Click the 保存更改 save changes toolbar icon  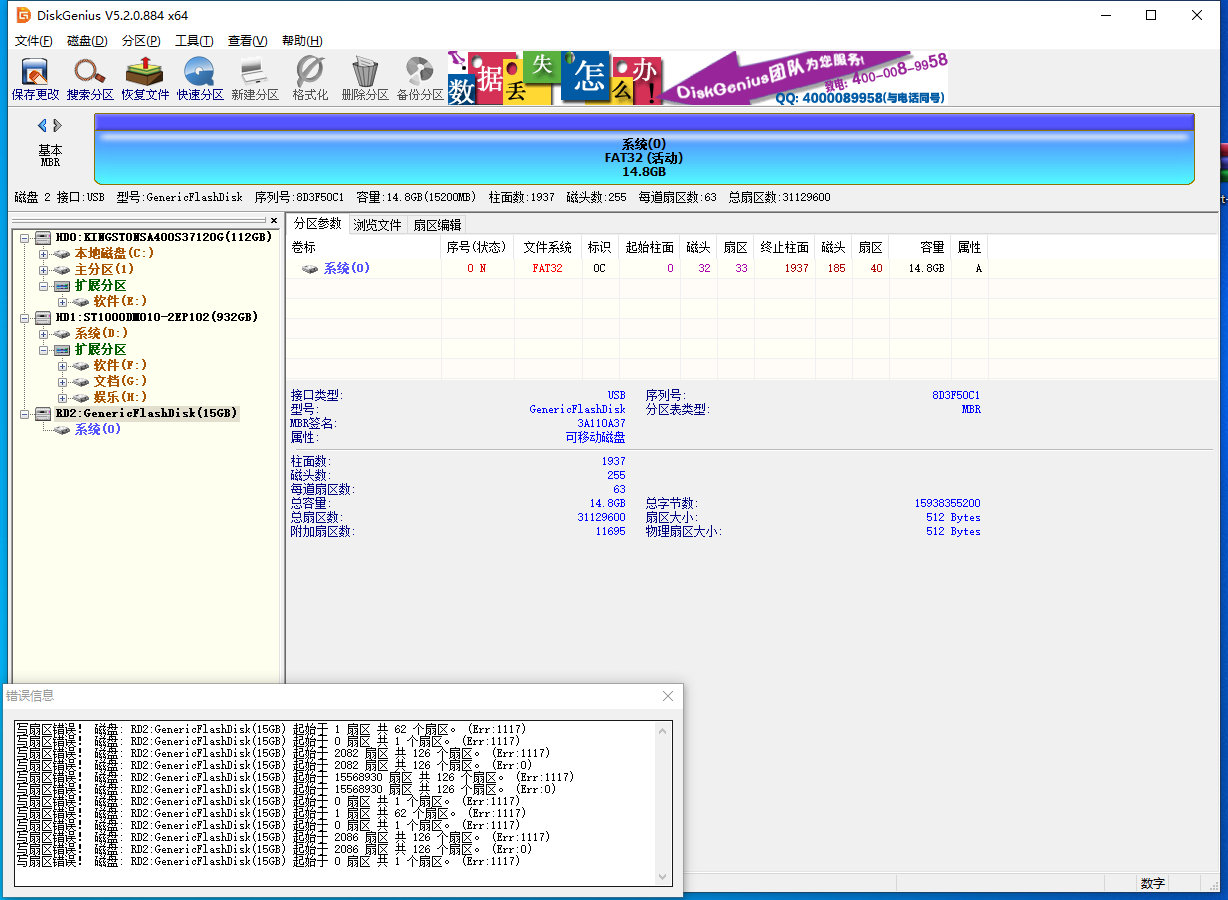coord(35,79)
